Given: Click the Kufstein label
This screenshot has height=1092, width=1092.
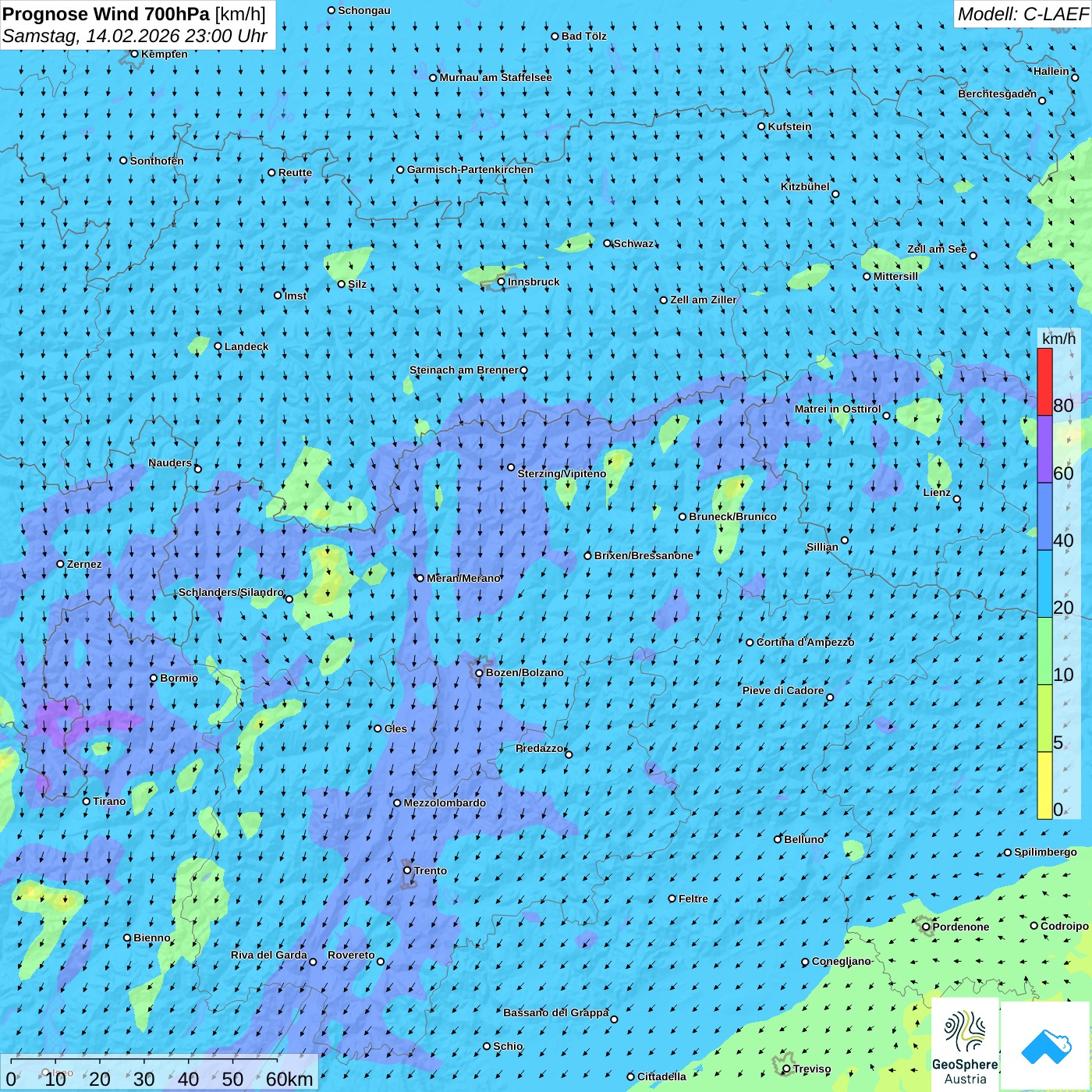Looking at the screenshot, I should (x=789, y=126).
